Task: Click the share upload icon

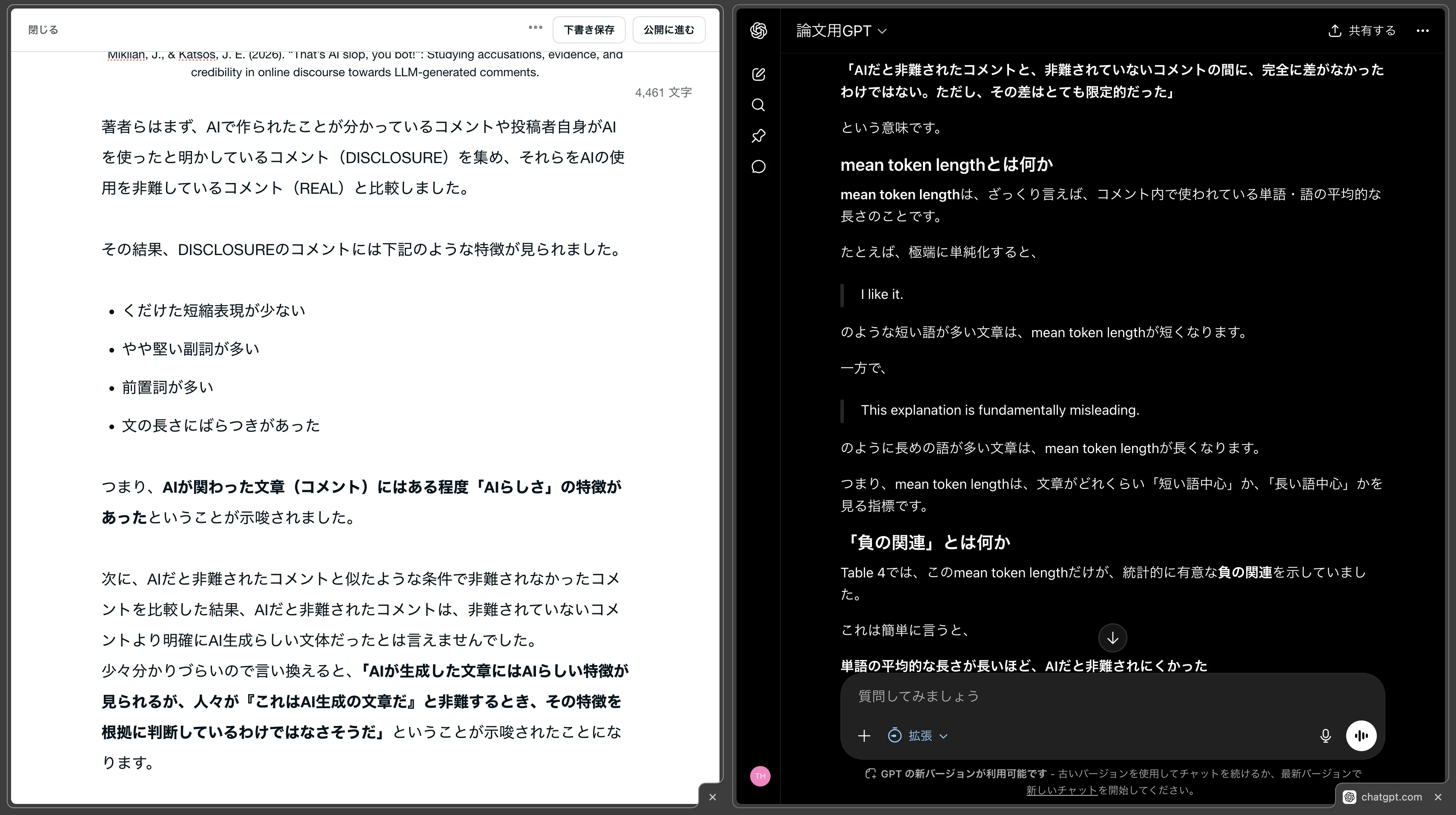Action: (x=1335, y=31)
